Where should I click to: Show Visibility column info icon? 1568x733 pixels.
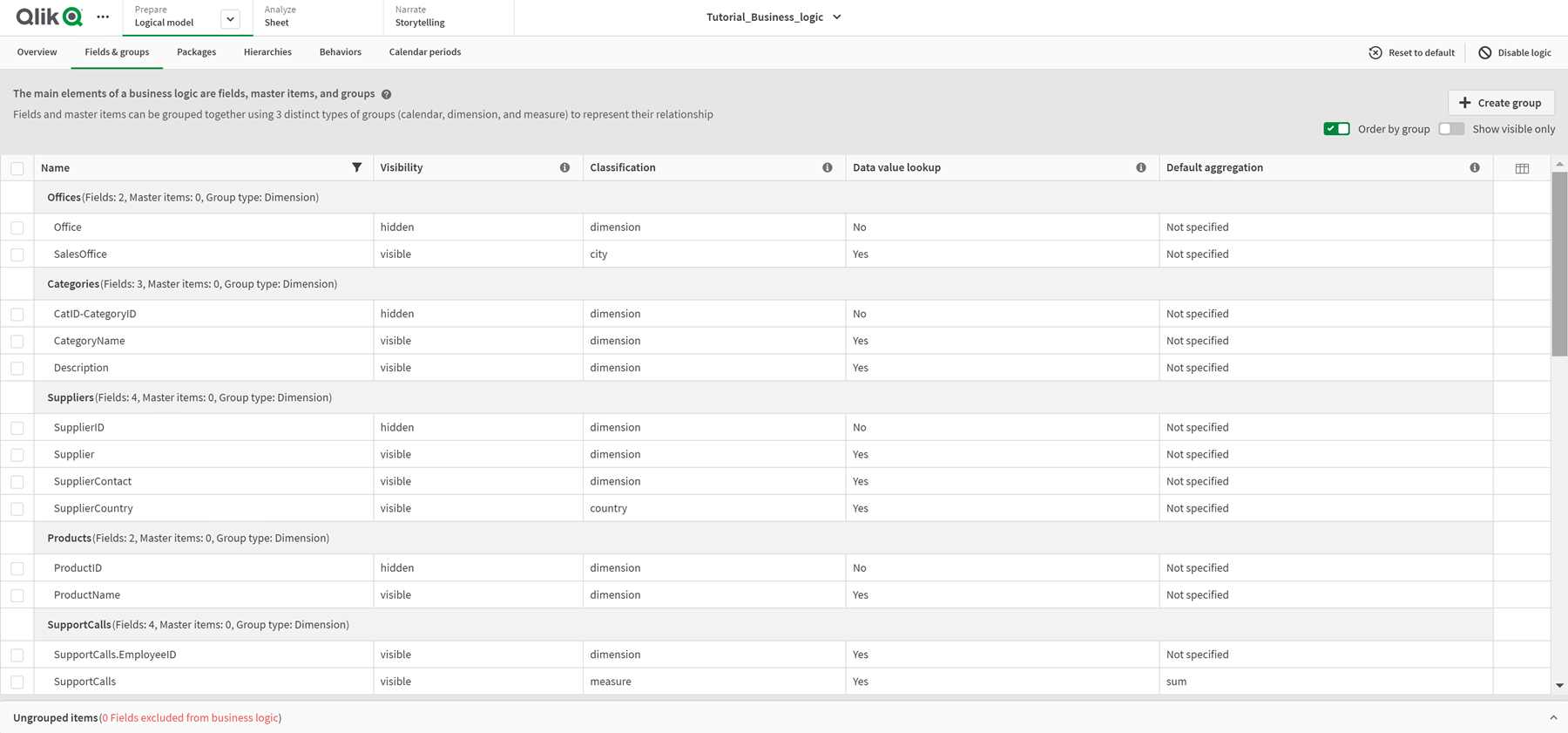[564, 167]
